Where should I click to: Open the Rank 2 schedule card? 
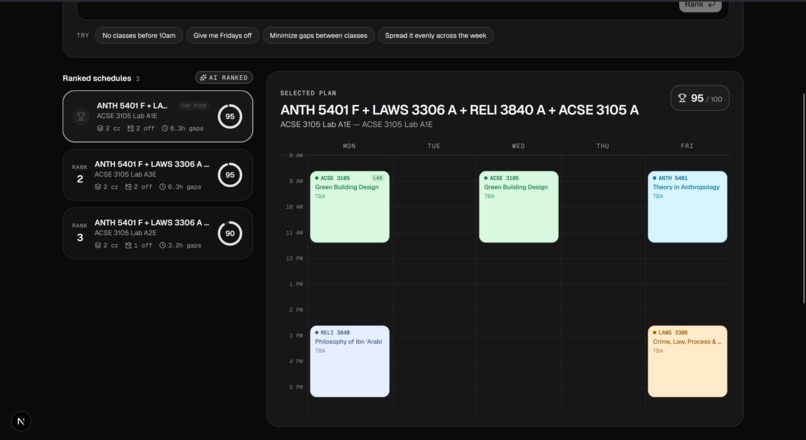click(x=158, y=175)
